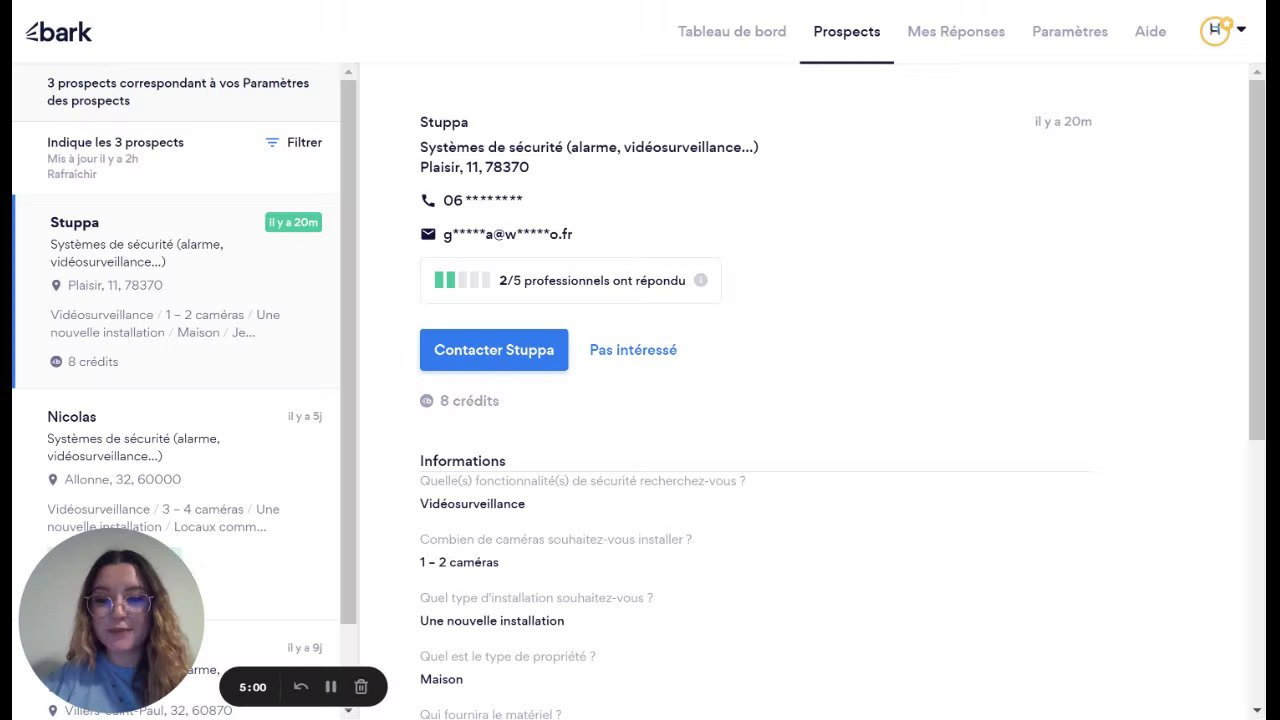Click the left list scrollbar up arrow
The height and width of the screenshot is (720, 1280).
click(348, 72)
